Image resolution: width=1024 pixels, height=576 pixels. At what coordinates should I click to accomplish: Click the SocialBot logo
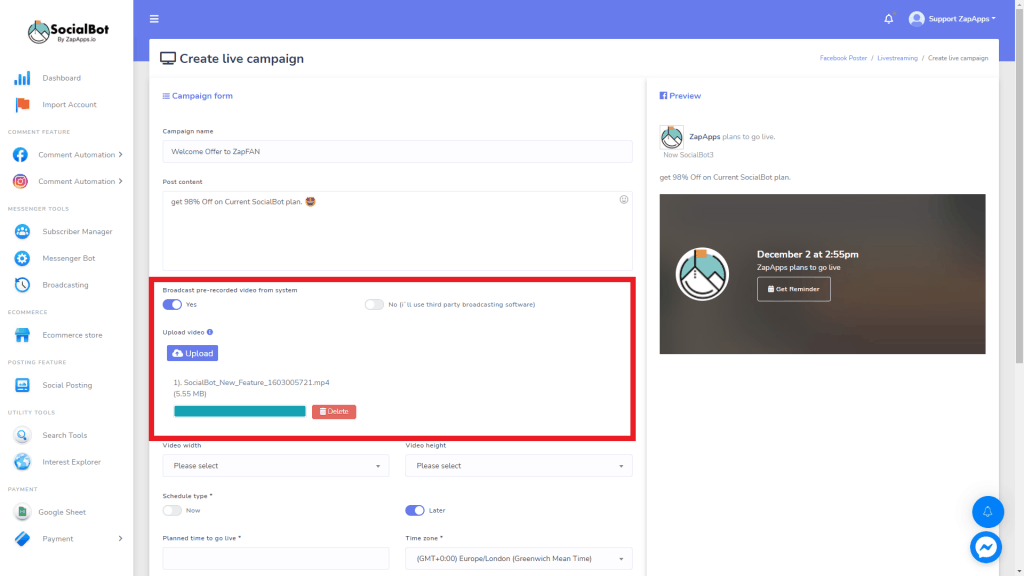tap(68, 31)
